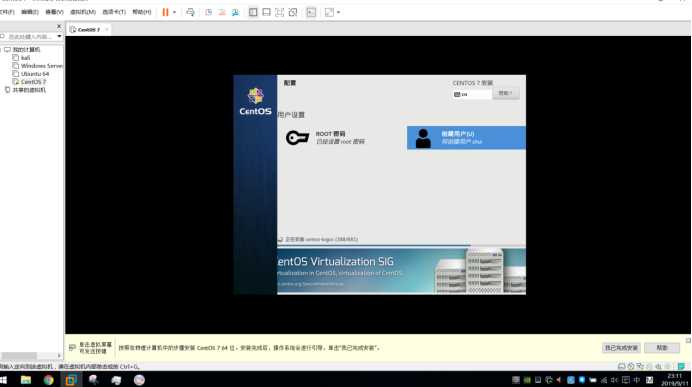Open File Explorer from the taskbar
The image size is (692, 387).
(x=26, y=379)
